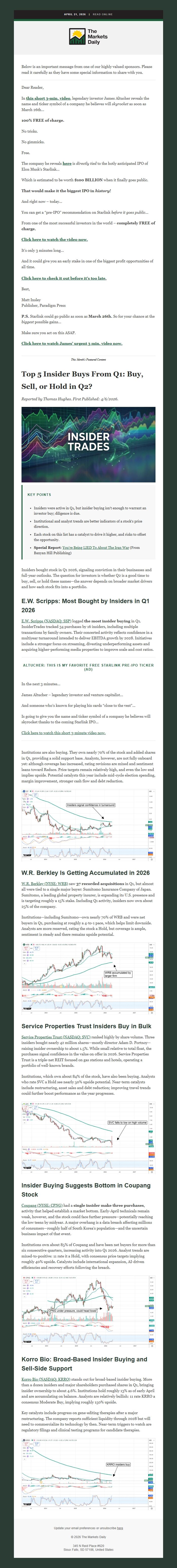177x1568 pixels.
Task: Open the "watch James' urgent 3 min. video" link
Action: coord(72,343)
